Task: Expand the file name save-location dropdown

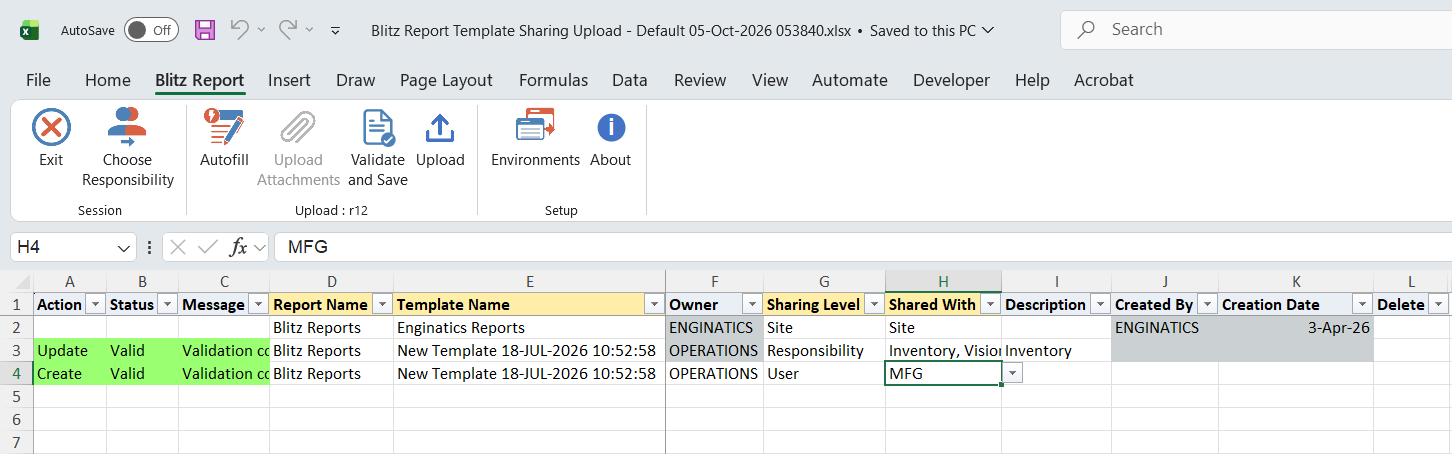Action: click(989, 30)
